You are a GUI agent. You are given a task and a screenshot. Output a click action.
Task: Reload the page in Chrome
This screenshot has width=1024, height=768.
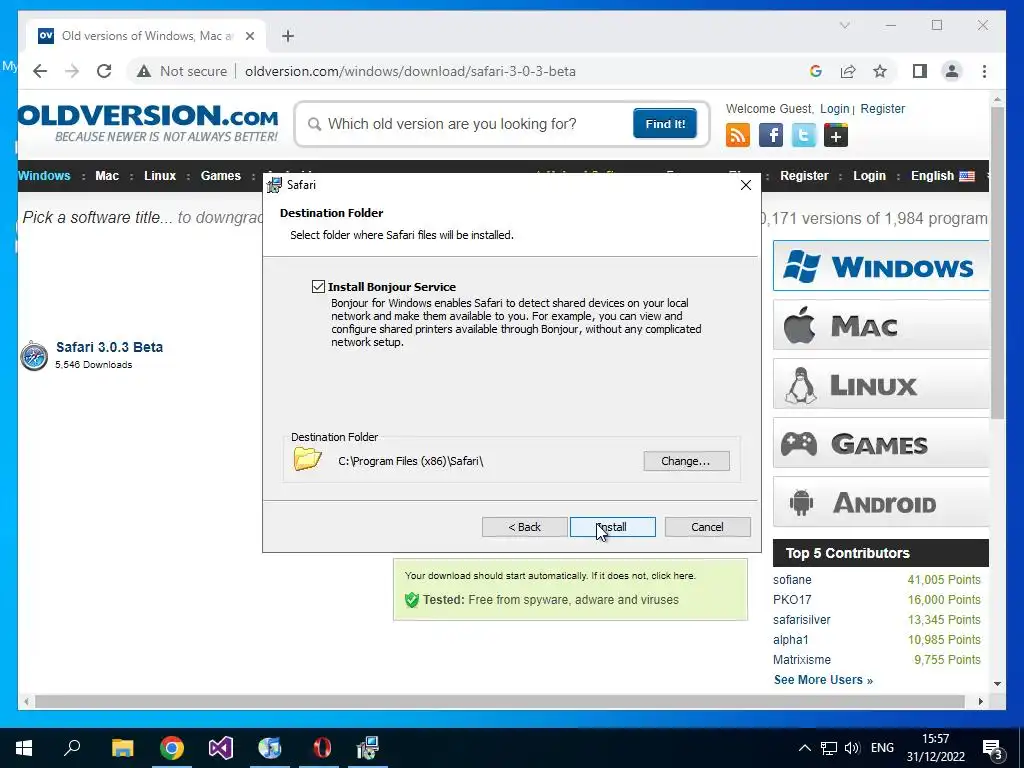tap(104, 71)
